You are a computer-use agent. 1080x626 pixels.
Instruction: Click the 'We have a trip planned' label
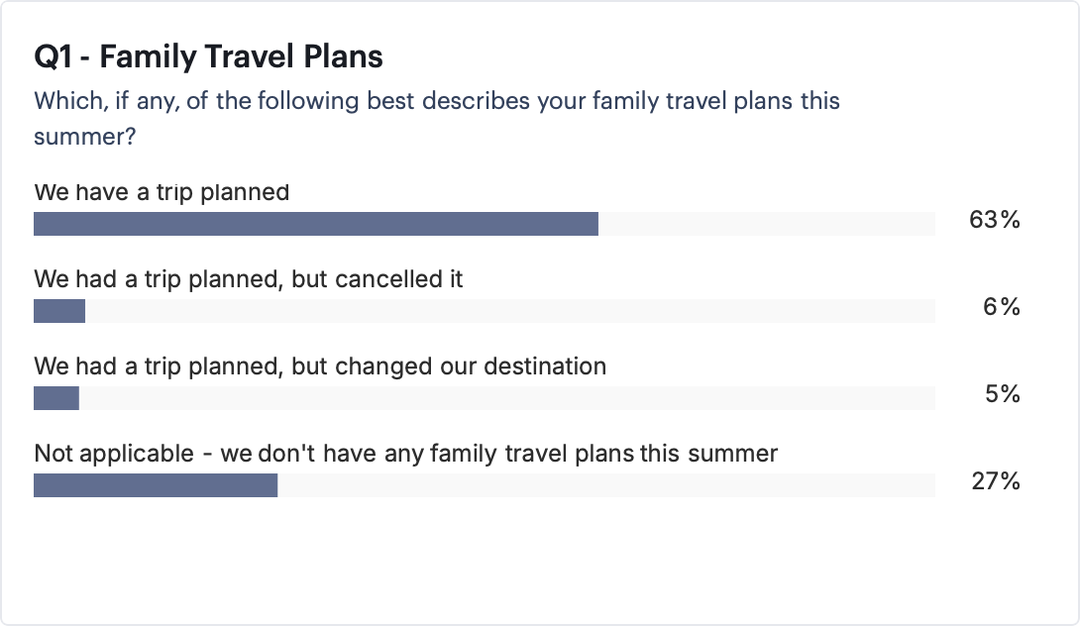(x=161, y=192)
